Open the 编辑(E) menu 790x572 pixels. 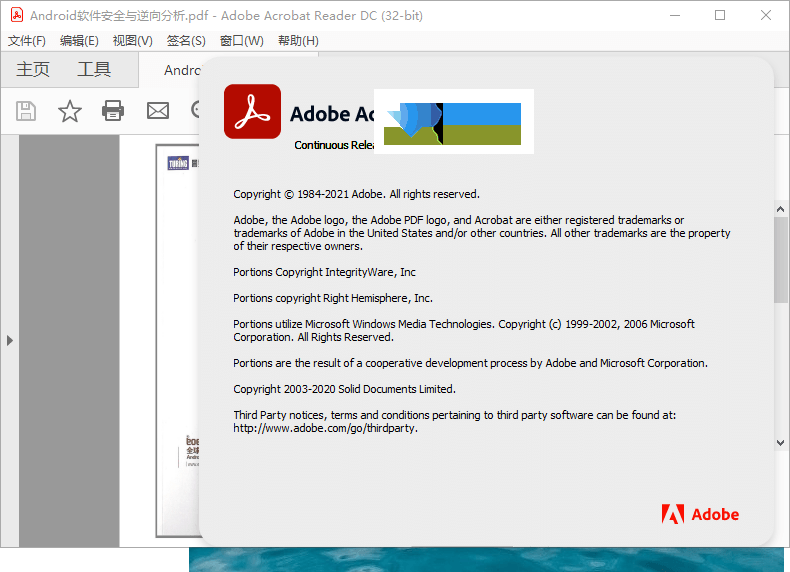pyautogui.click(x=79, y=41)
